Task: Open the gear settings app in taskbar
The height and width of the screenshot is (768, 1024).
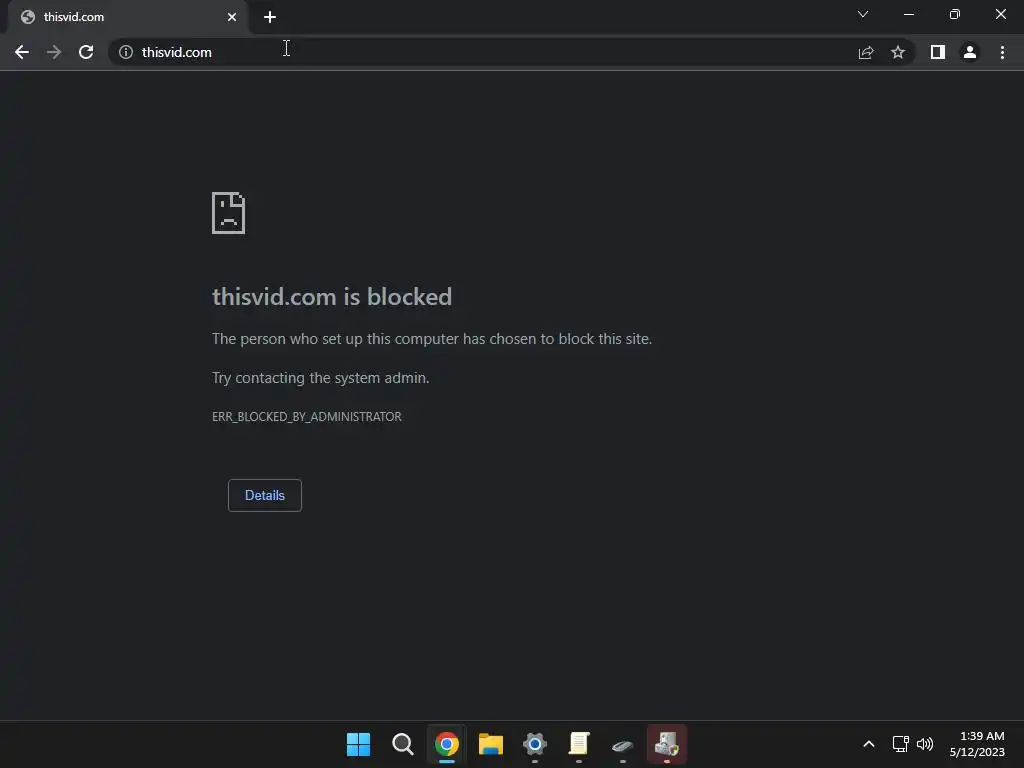Action: coord(535,744)
